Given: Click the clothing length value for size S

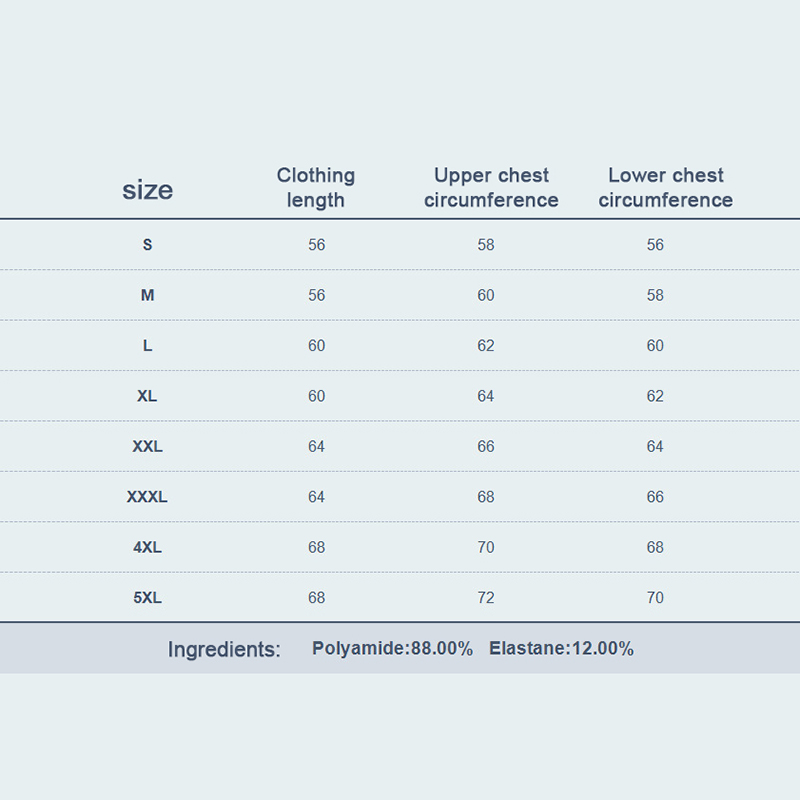Looking at the screenshot, I should click(x=317, y=245).
